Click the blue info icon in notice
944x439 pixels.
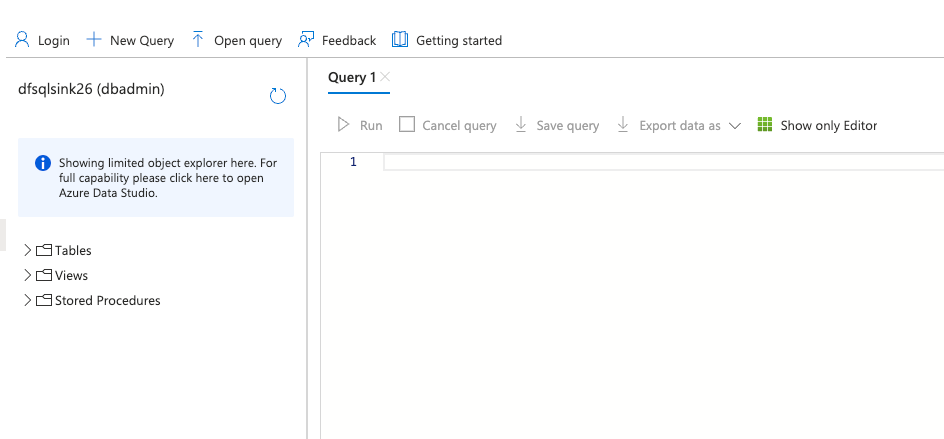pyautogui.click(x=43, y=163)
